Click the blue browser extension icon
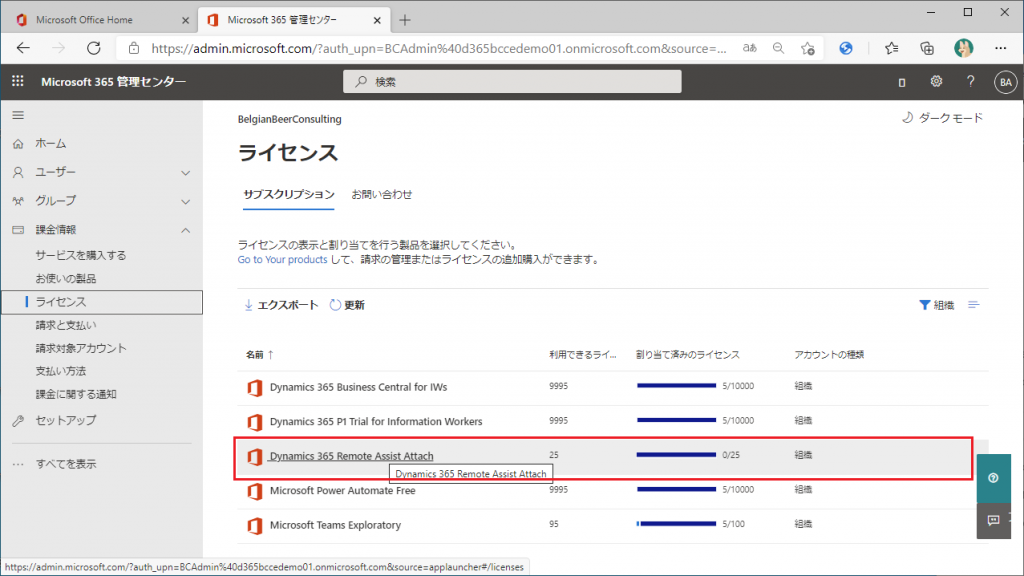 click(846, 48)
